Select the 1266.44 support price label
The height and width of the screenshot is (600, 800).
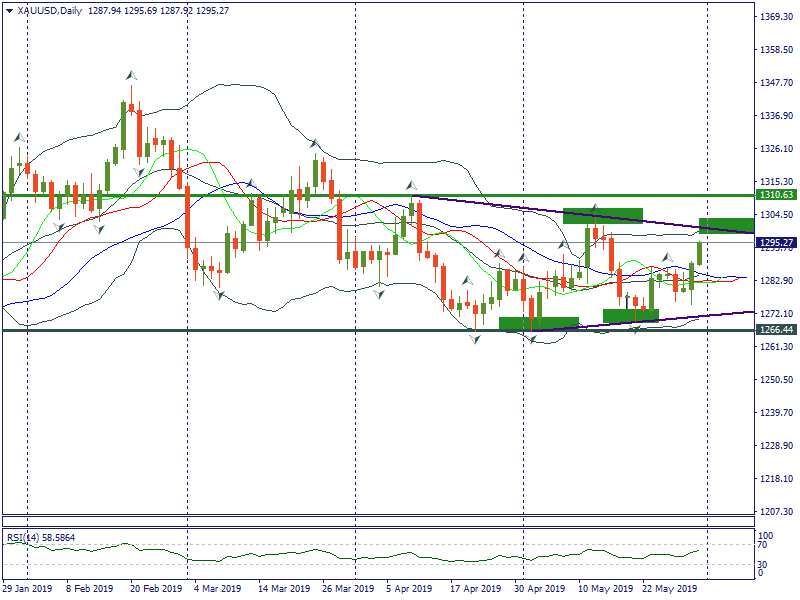pos(776,329)
